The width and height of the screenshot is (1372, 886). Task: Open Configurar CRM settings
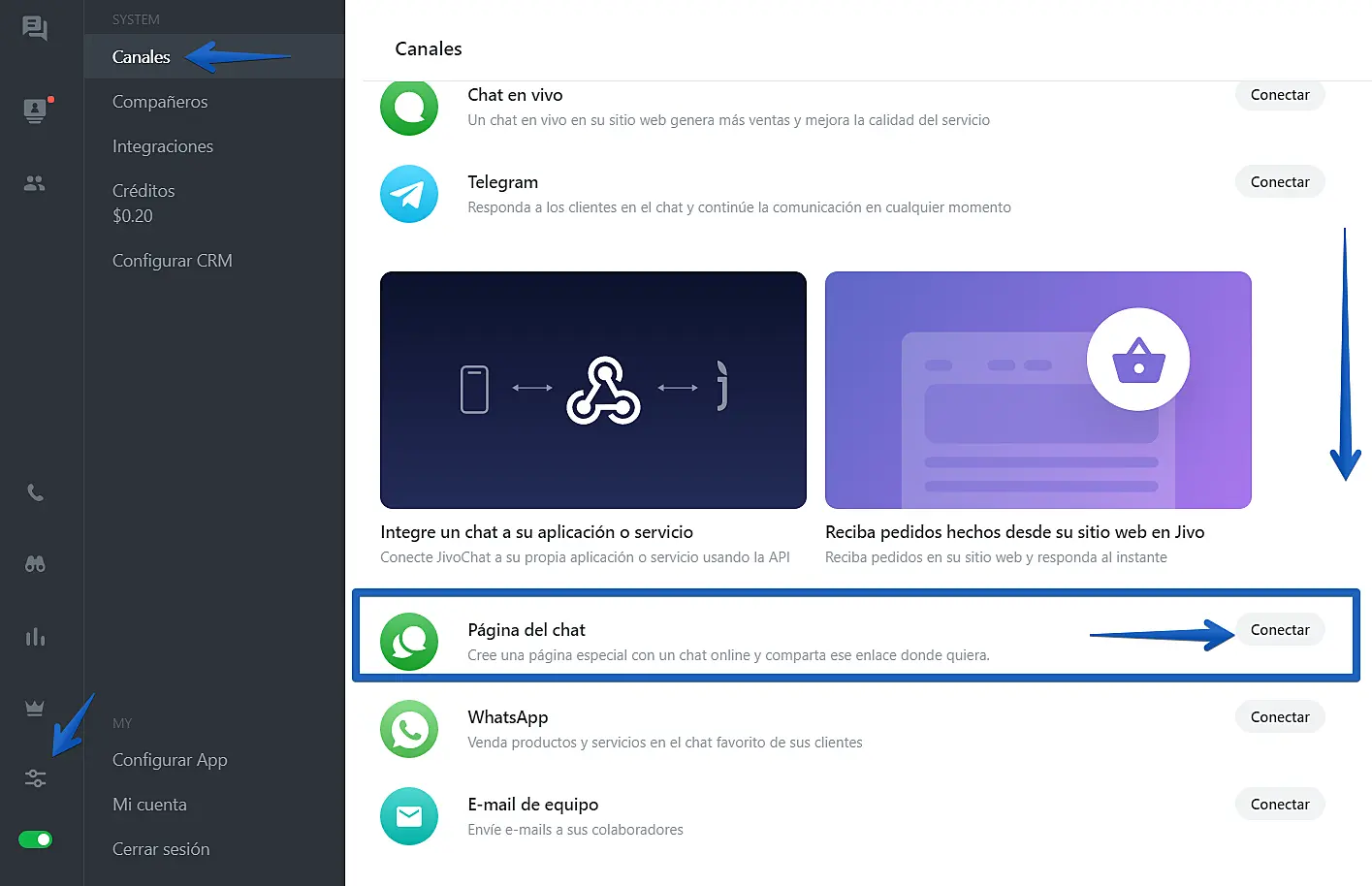tap(173, 261)
